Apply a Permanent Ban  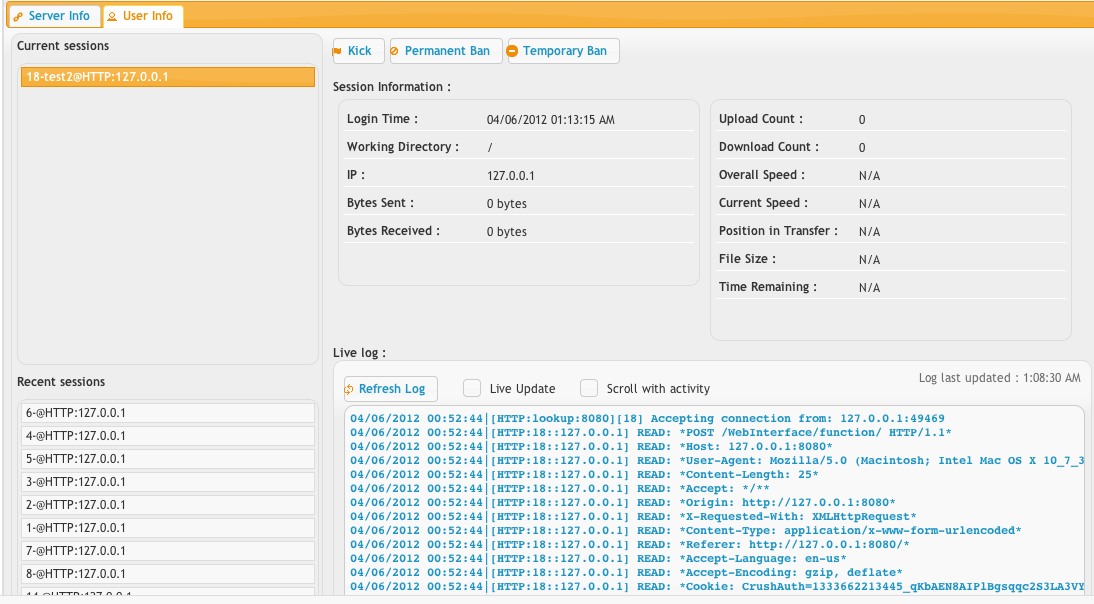(446, 51)
